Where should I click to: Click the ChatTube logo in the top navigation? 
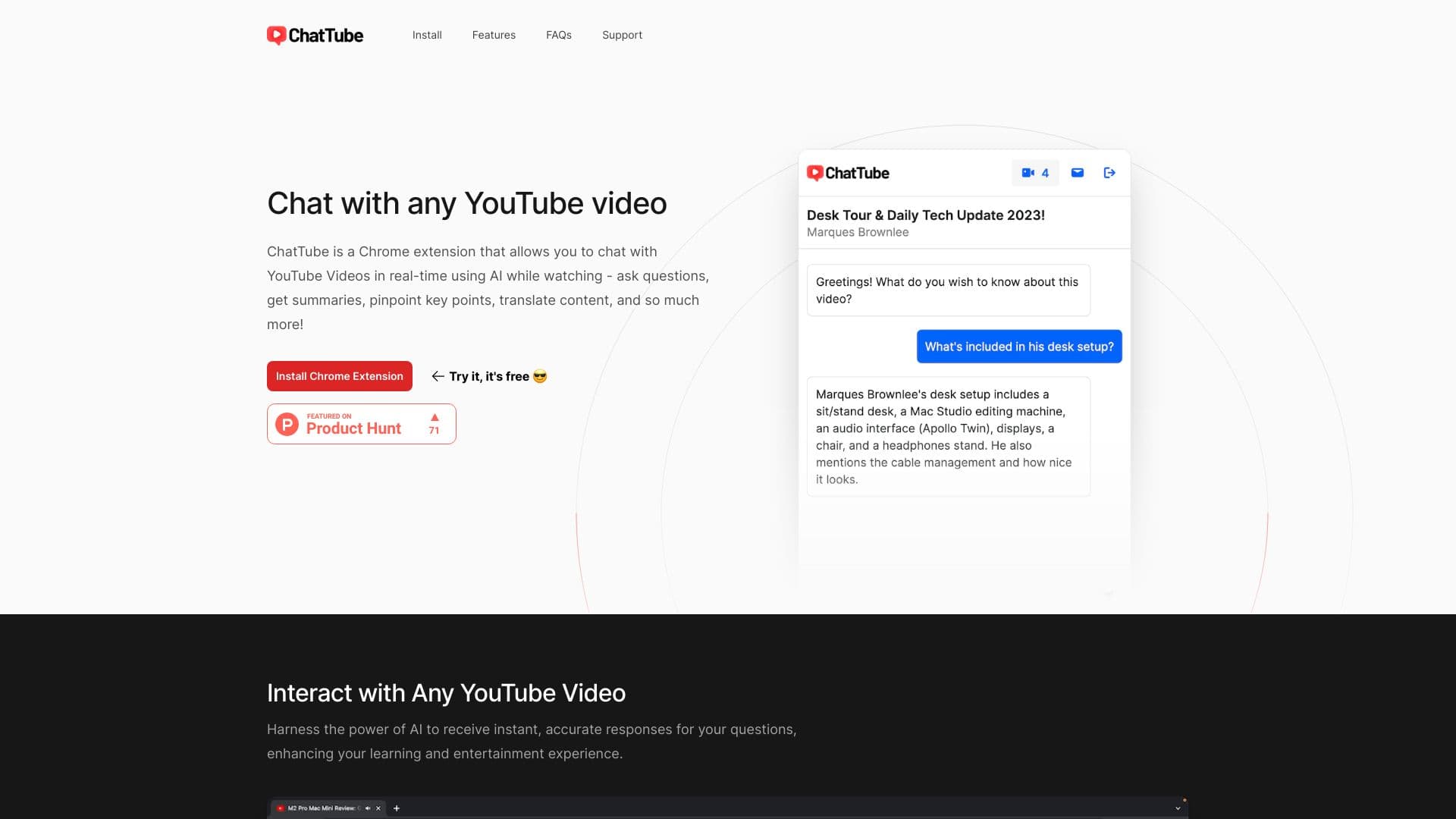click(314, 35)
